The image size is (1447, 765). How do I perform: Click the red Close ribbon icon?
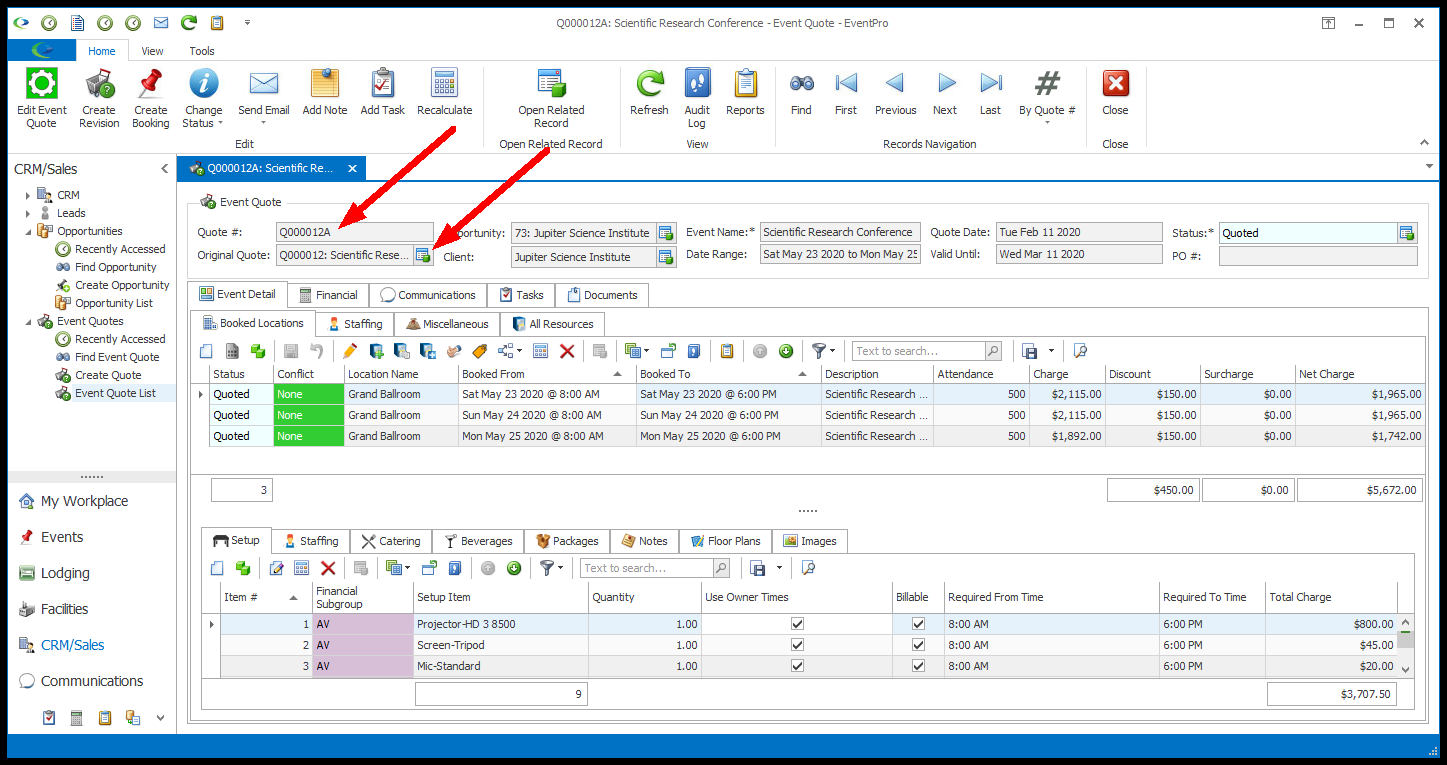(x=1115, y=83)
